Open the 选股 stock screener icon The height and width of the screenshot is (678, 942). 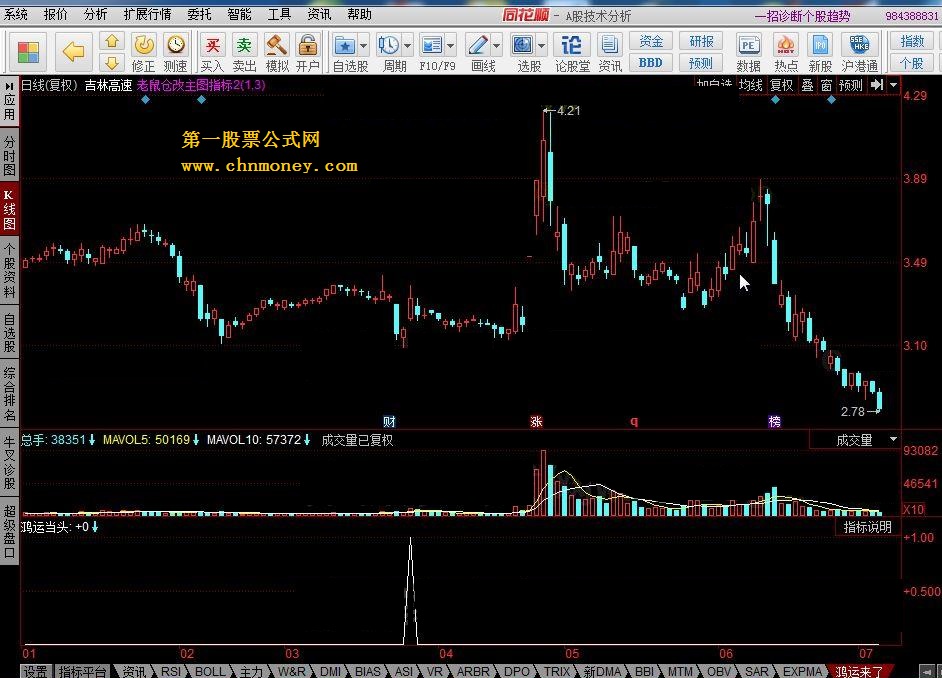pyautogui.click(x=522, y=45)
